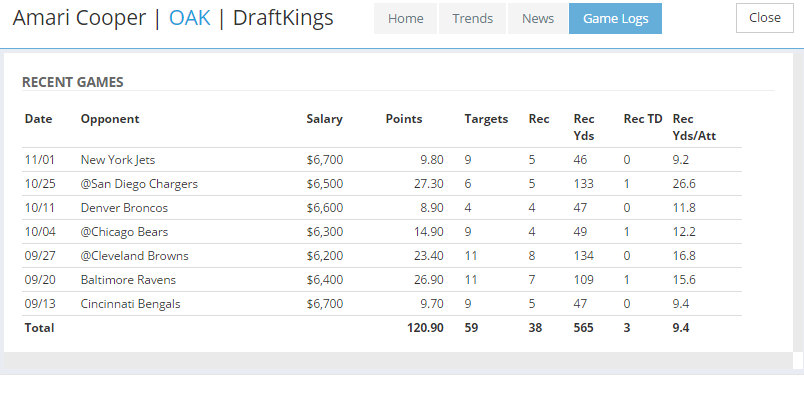
Task: Open the News tab
Action: (538, 18)
